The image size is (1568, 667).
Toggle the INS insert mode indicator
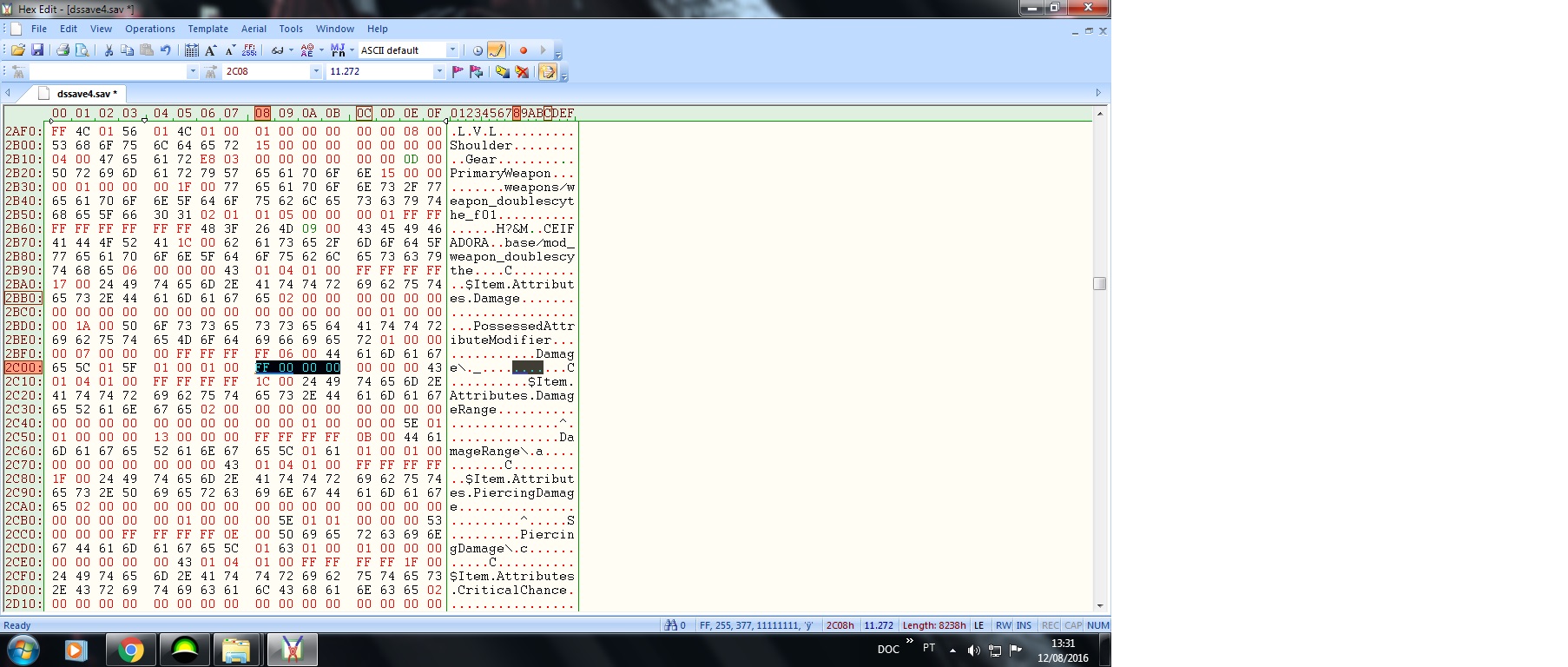click(1024, 625)
